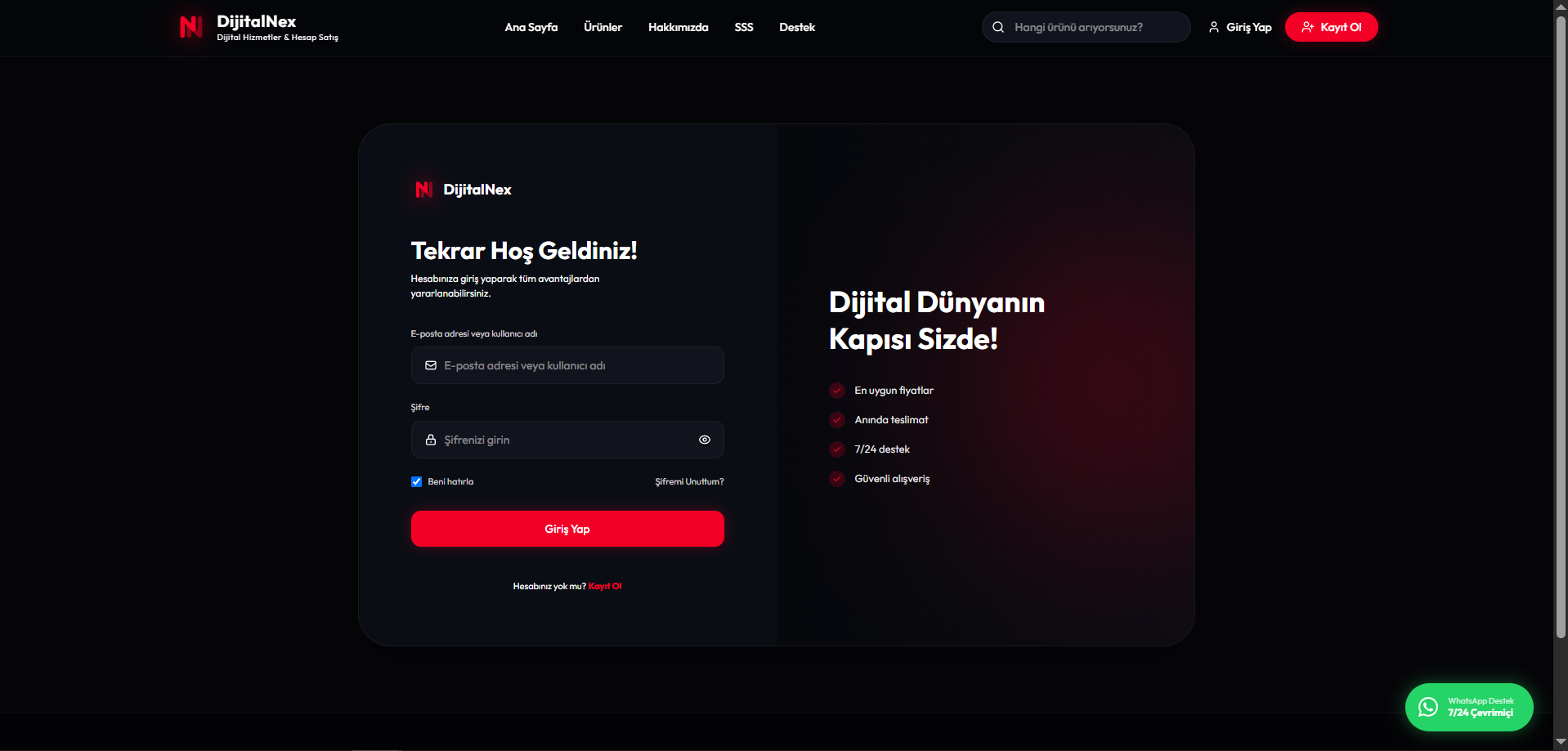The image size is (1568, 751).
Task: Open the SSS navigation link
Action: click(744, 27)
